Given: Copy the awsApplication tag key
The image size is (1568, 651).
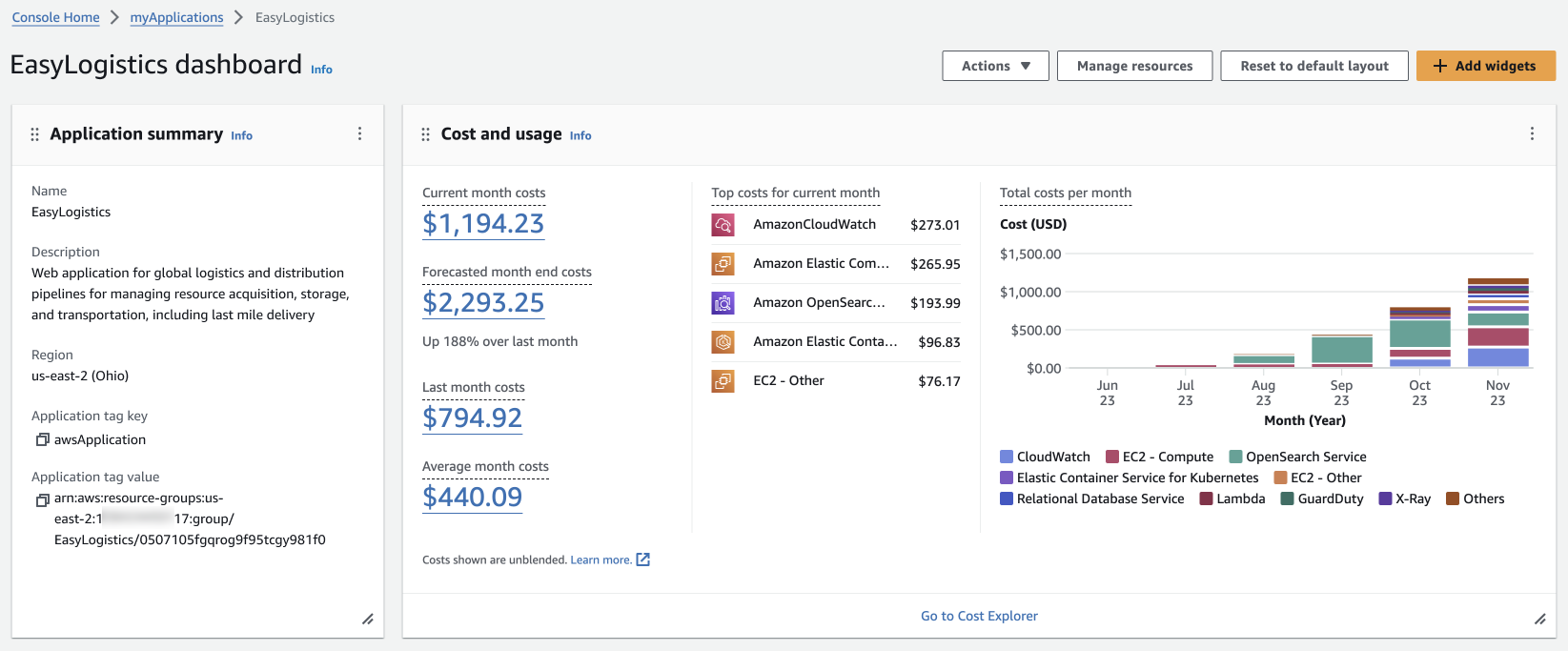Looking at the screenshot, I should (42, 440).
